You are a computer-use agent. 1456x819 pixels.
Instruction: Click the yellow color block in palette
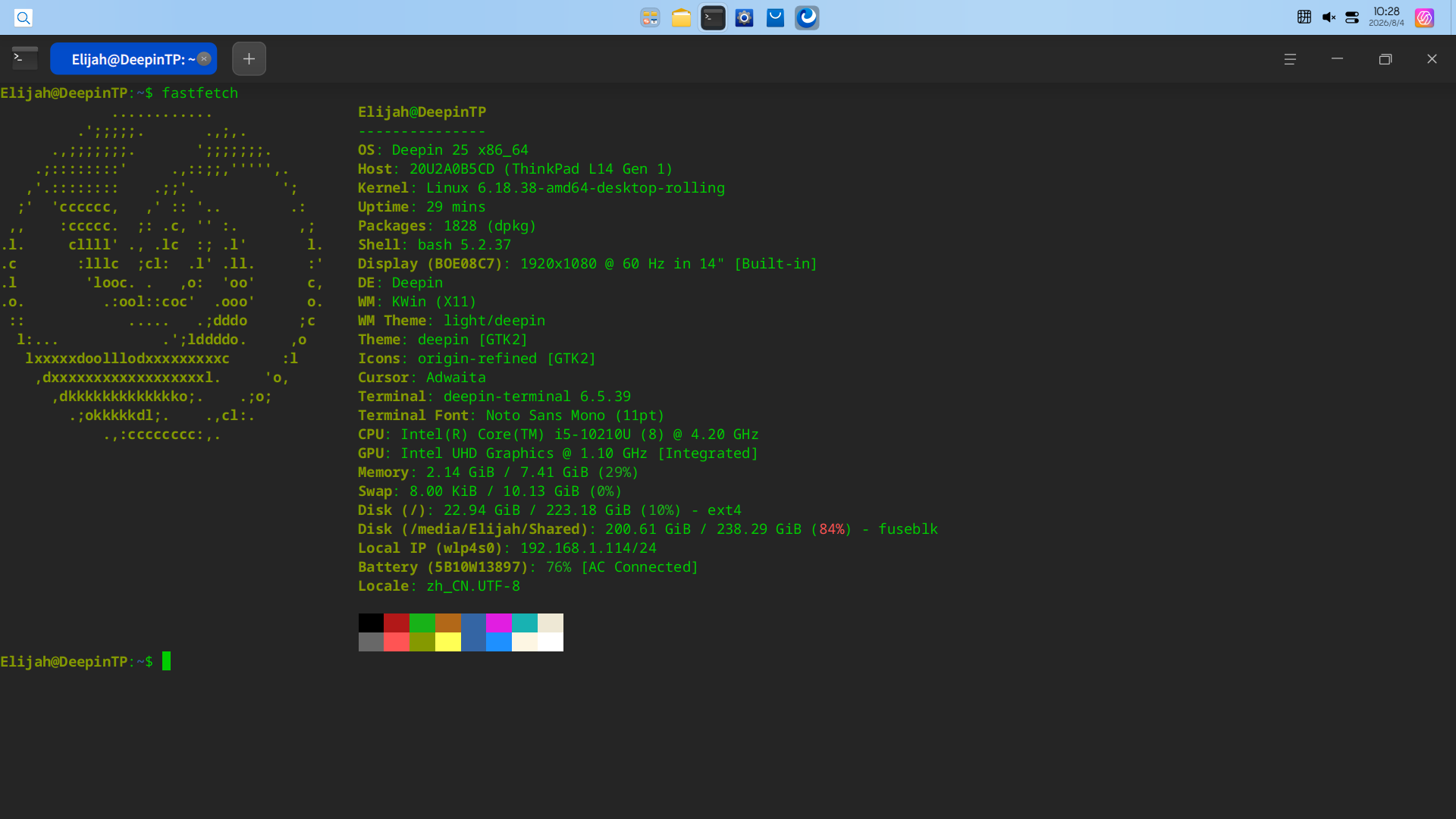tap(448, 642)
